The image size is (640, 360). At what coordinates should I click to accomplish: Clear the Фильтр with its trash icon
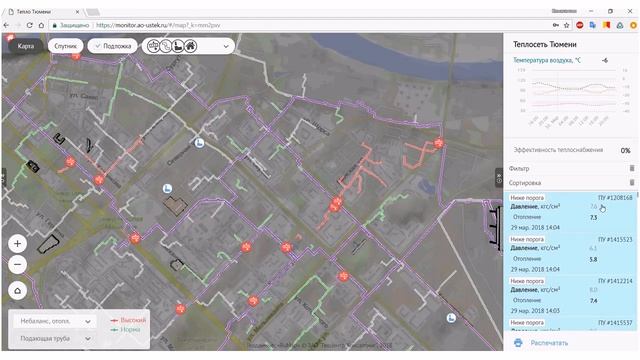click(632, 168)
